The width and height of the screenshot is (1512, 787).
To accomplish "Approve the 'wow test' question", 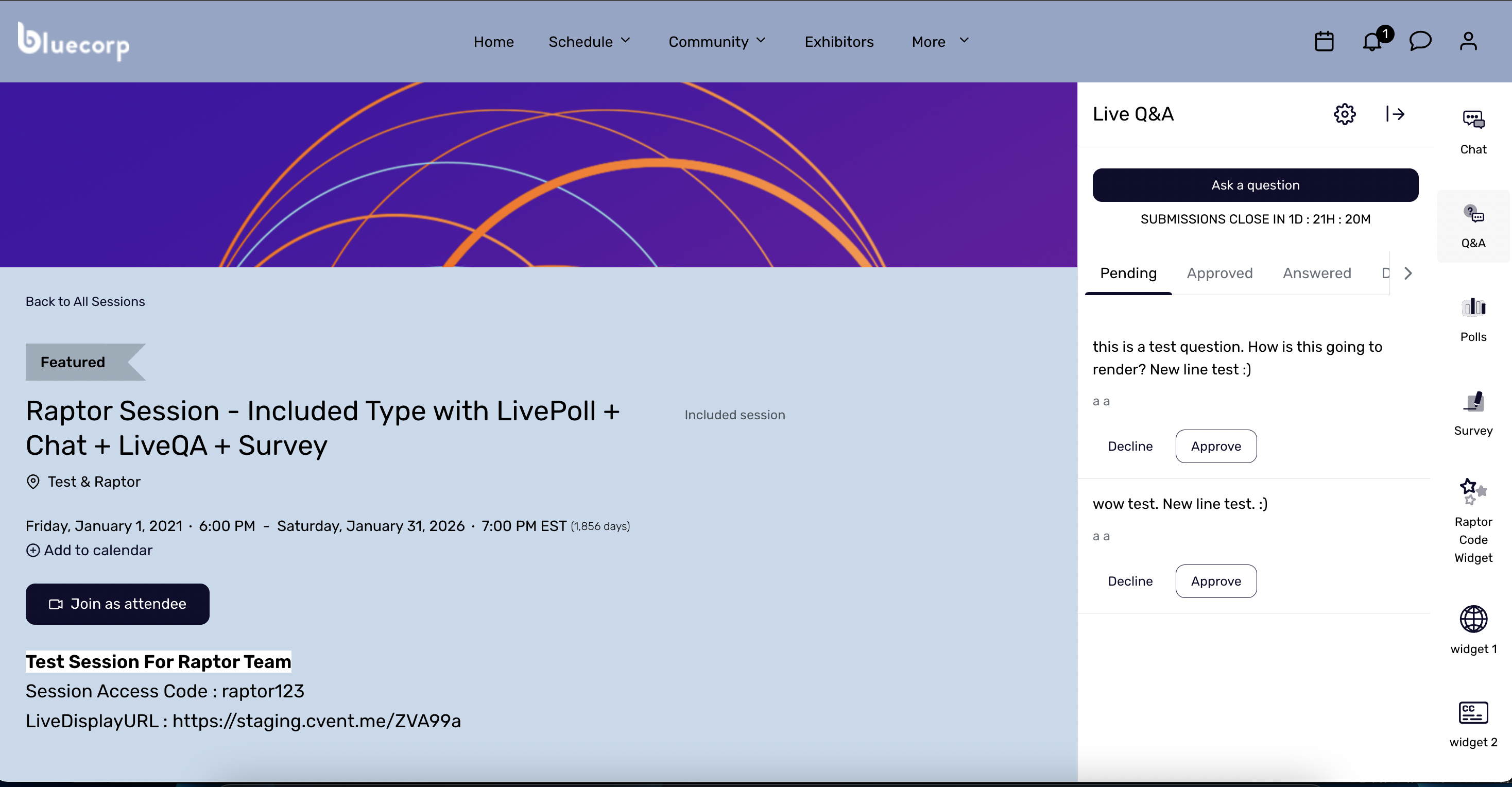I will 1216,581.
